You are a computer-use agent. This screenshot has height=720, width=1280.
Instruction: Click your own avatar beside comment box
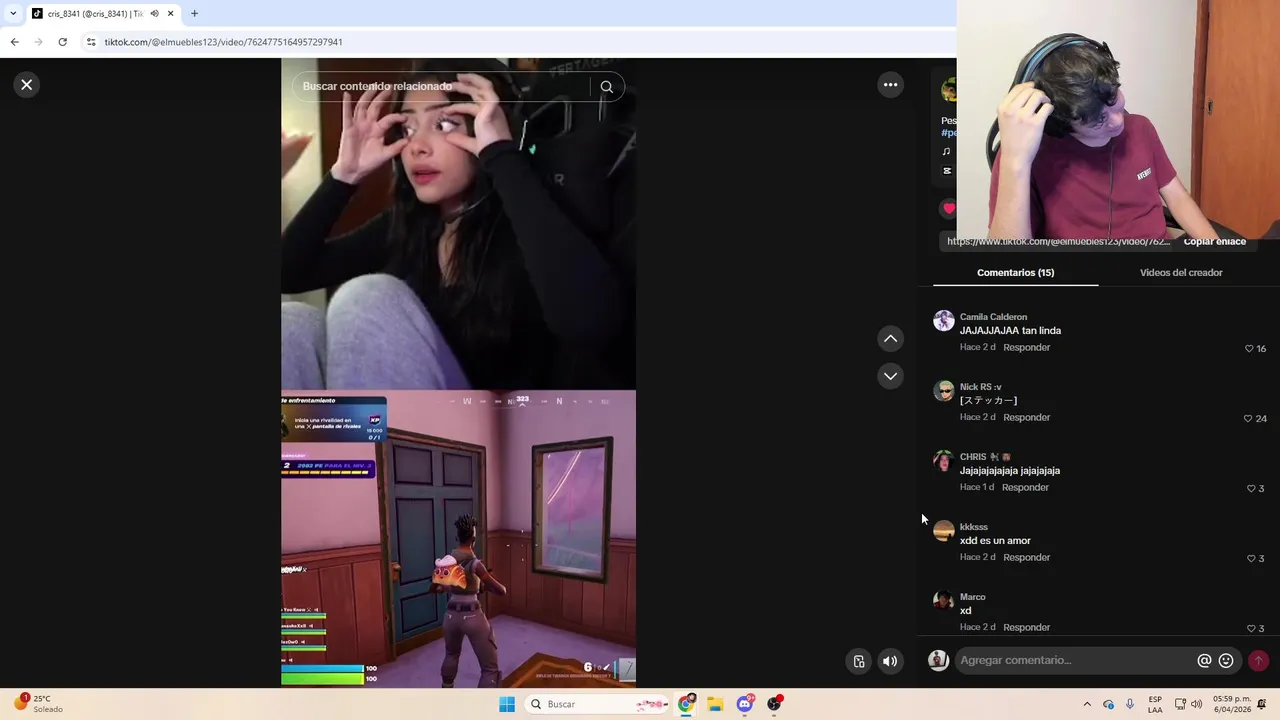coord(938,660)
